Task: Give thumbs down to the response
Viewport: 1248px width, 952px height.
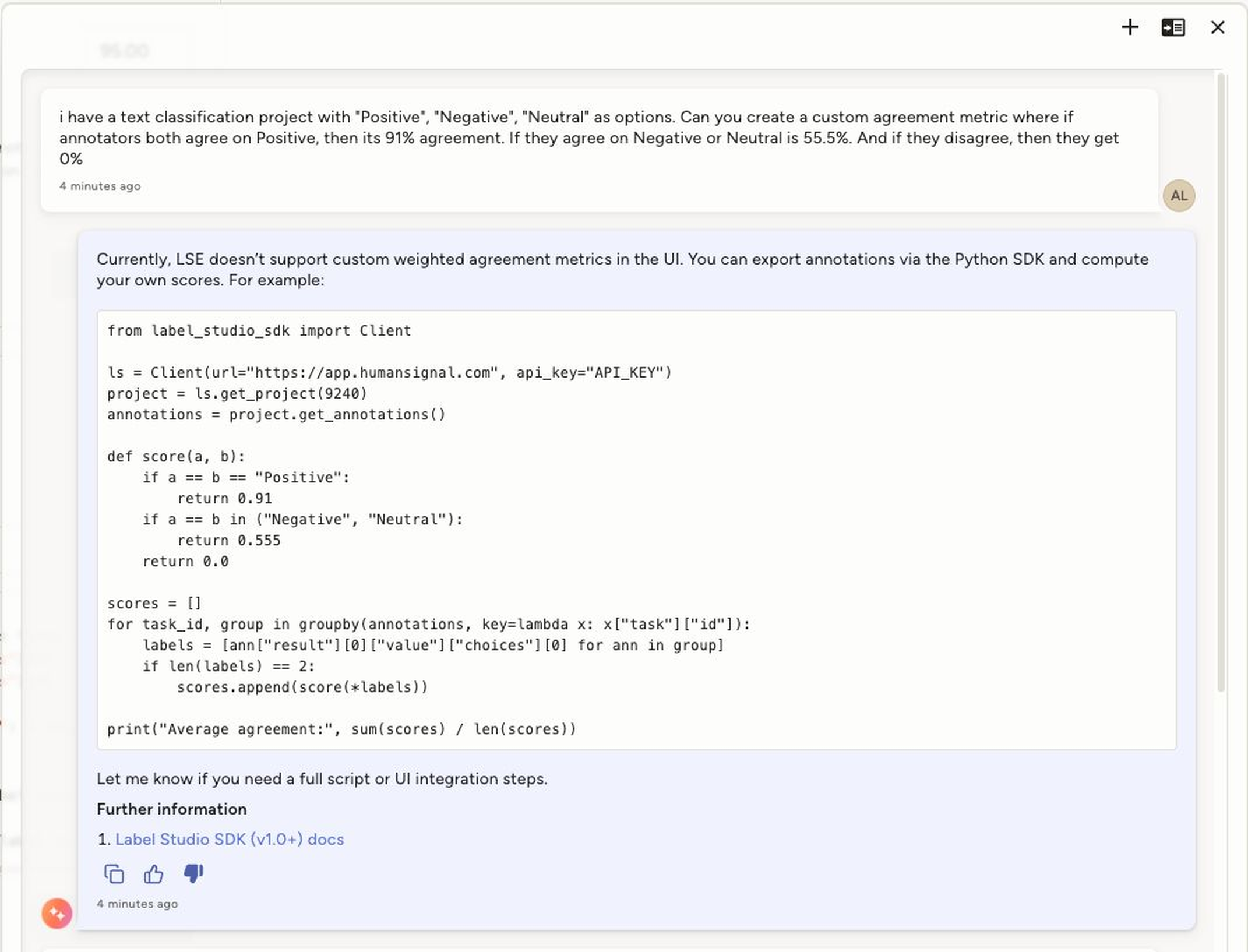Action: (193, 873)
